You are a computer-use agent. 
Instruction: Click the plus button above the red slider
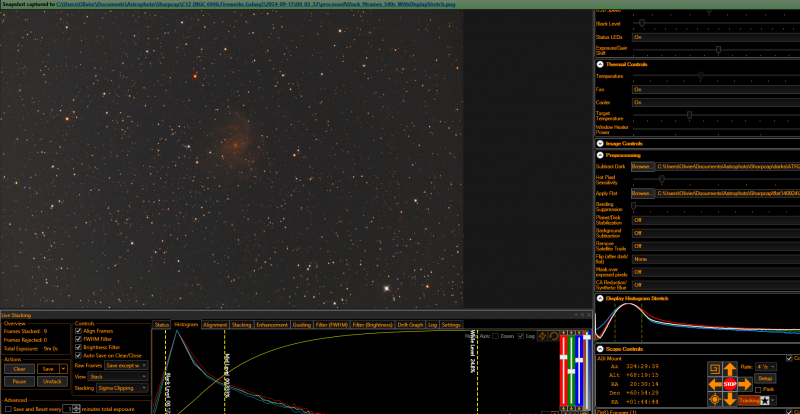563,333
